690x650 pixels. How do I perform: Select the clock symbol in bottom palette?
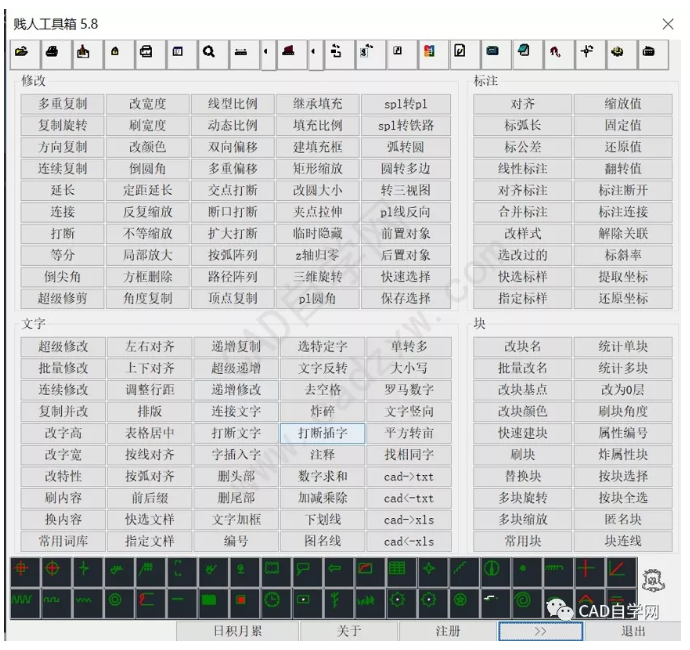click(271, 601)
